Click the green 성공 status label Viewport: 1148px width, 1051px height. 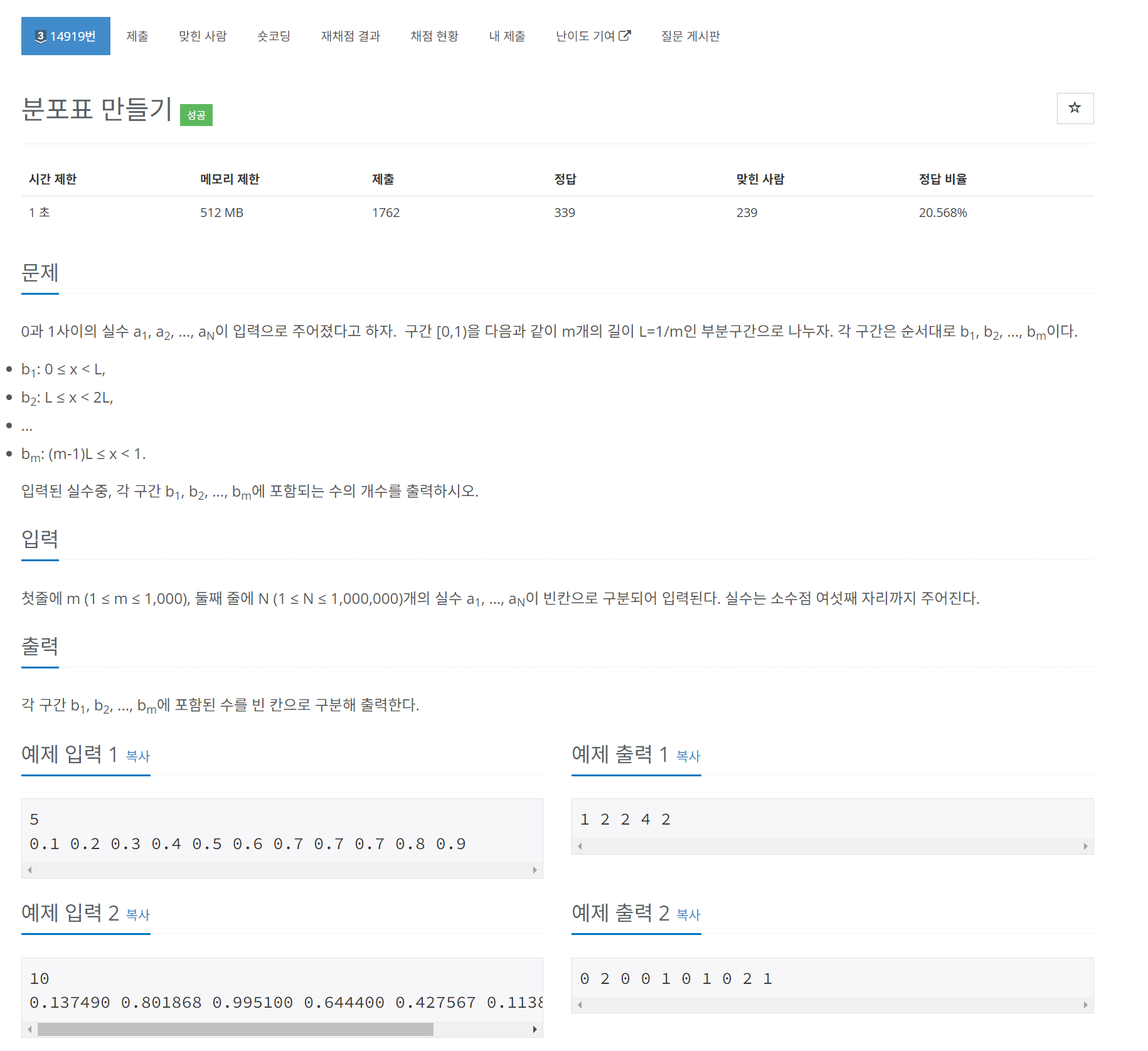coord(196,115)
